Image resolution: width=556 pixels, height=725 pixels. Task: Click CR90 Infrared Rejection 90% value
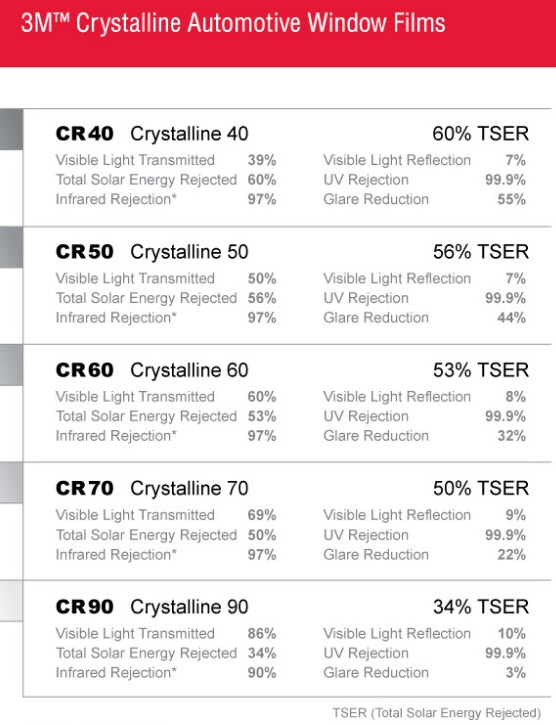(x=262, y=672)
